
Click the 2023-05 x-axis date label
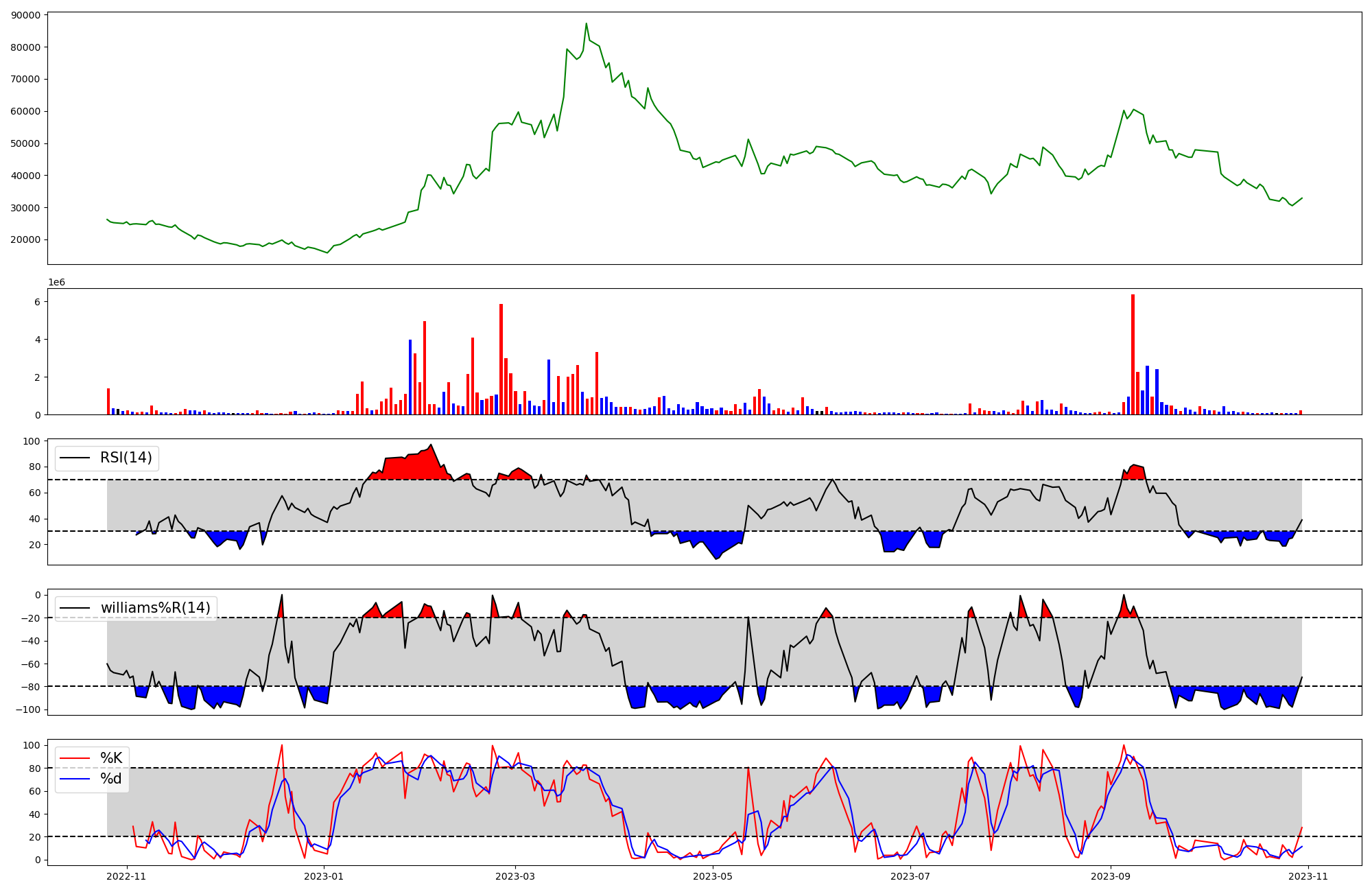pos(713,876)
